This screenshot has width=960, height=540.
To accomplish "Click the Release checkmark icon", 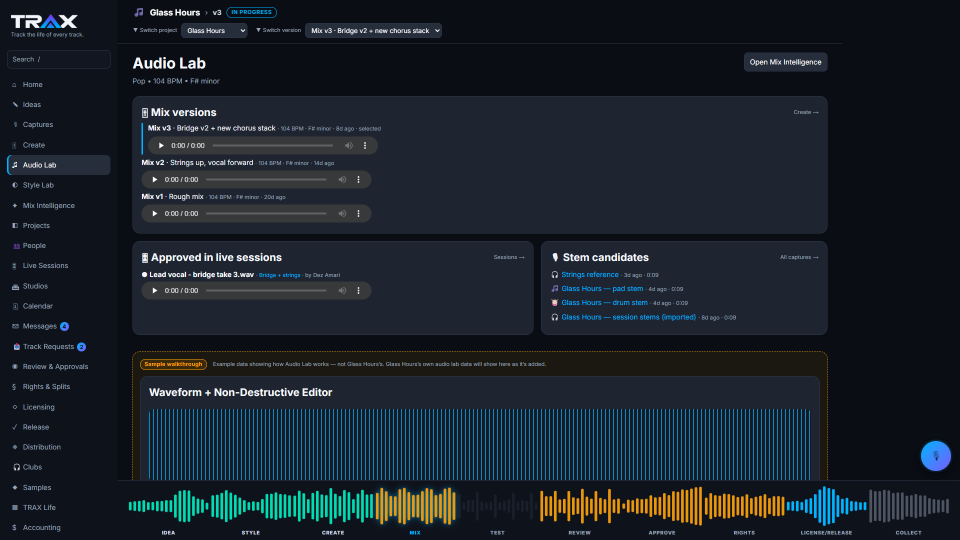I will (x=15, y=427).
